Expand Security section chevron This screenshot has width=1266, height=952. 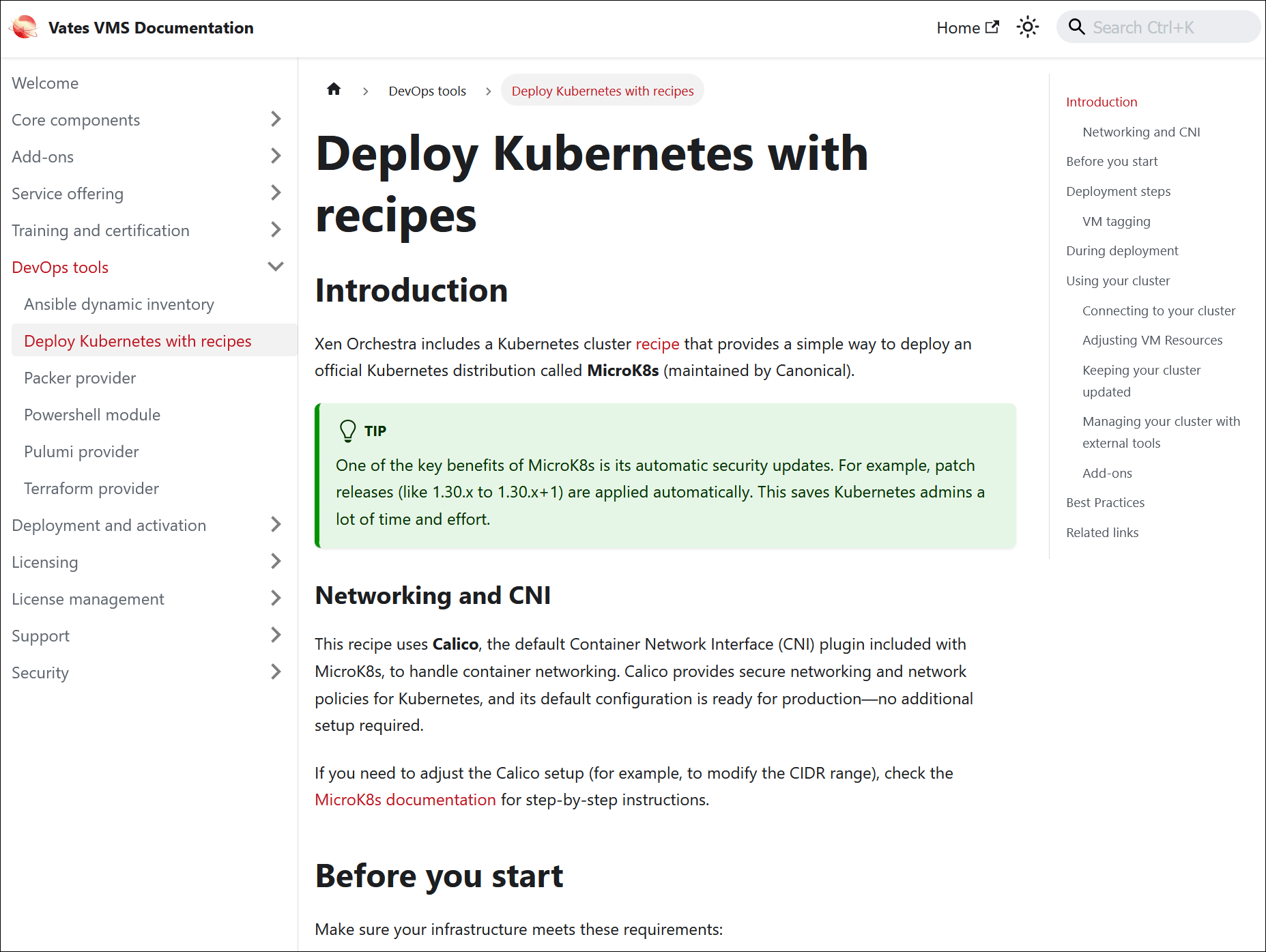276,672
